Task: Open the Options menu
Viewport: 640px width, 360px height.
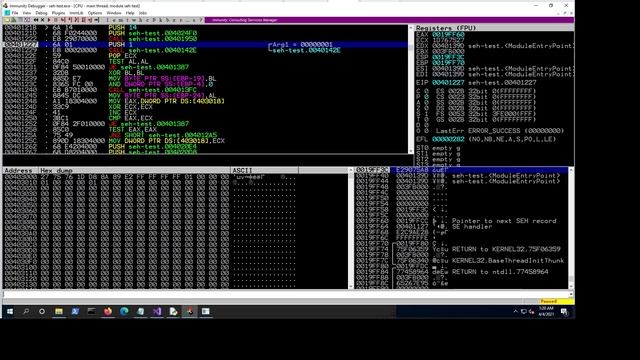Action: pos(95,13)
